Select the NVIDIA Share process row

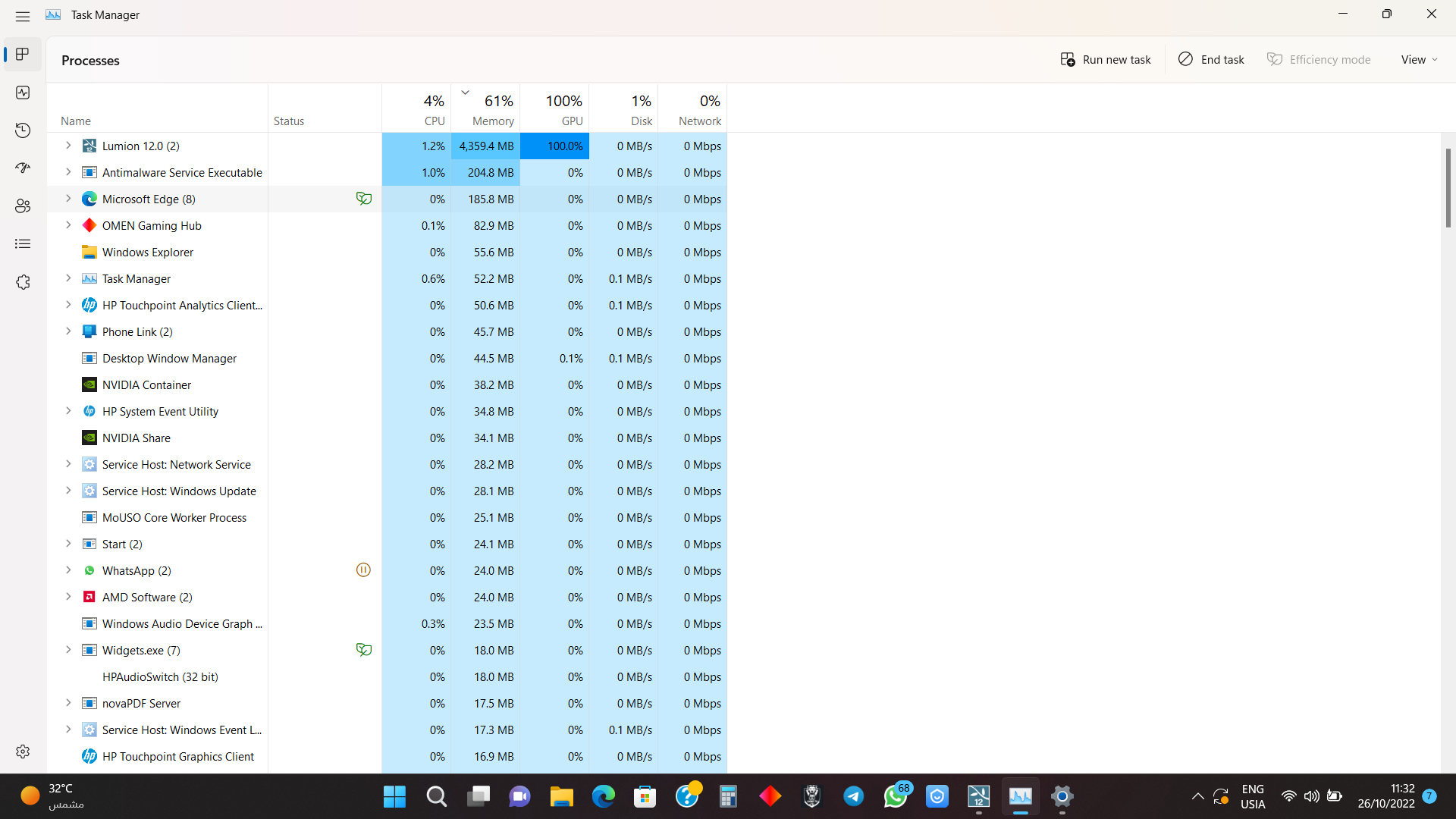[x=387, y=438]
